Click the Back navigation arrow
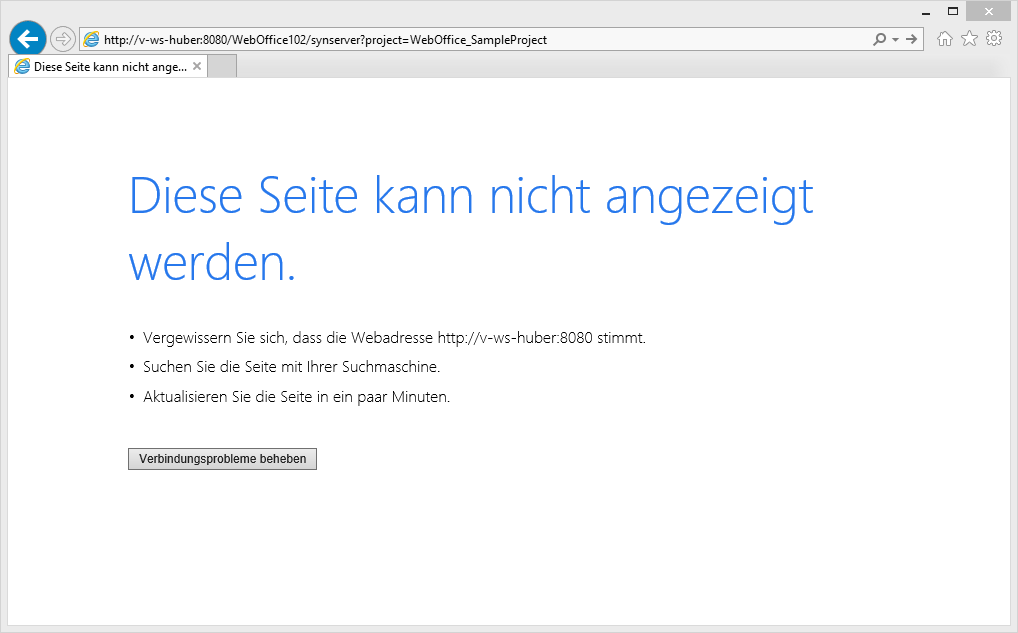This screenshot has width=1018, height=633. click(x=26, y=38)
